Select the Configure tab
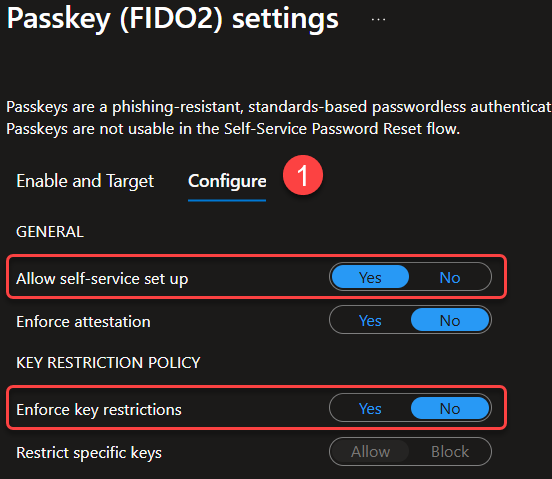The height and width of the screenshot is (479, 552). (x=227, y=182)
